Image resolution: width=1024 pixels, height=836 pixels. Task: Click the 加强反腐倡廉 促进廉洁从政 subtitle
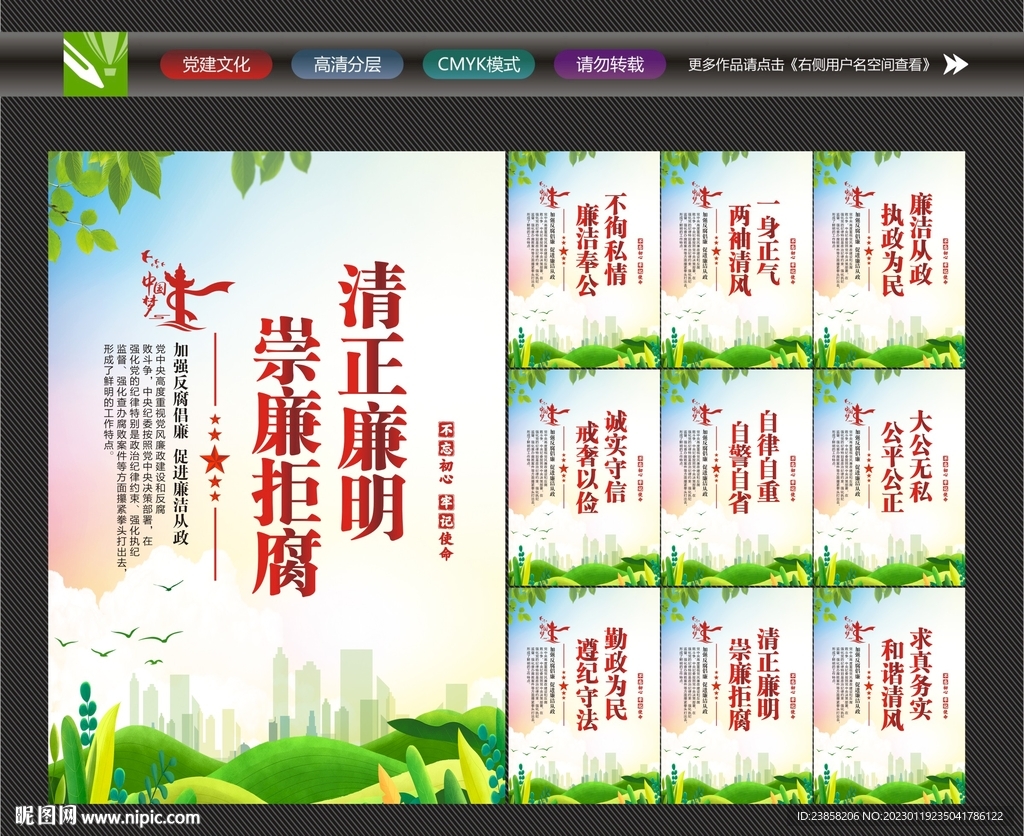click(181, 444)
